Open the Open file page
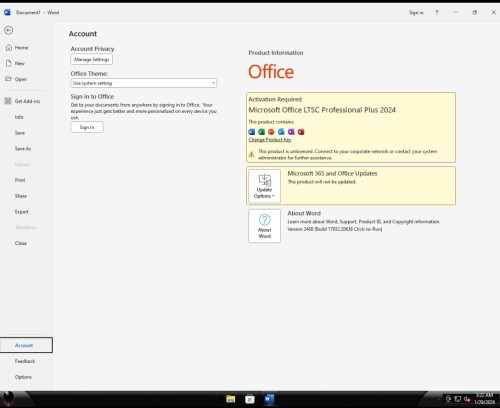This screenshot has width=500, height=408. (x=21, y=79)
